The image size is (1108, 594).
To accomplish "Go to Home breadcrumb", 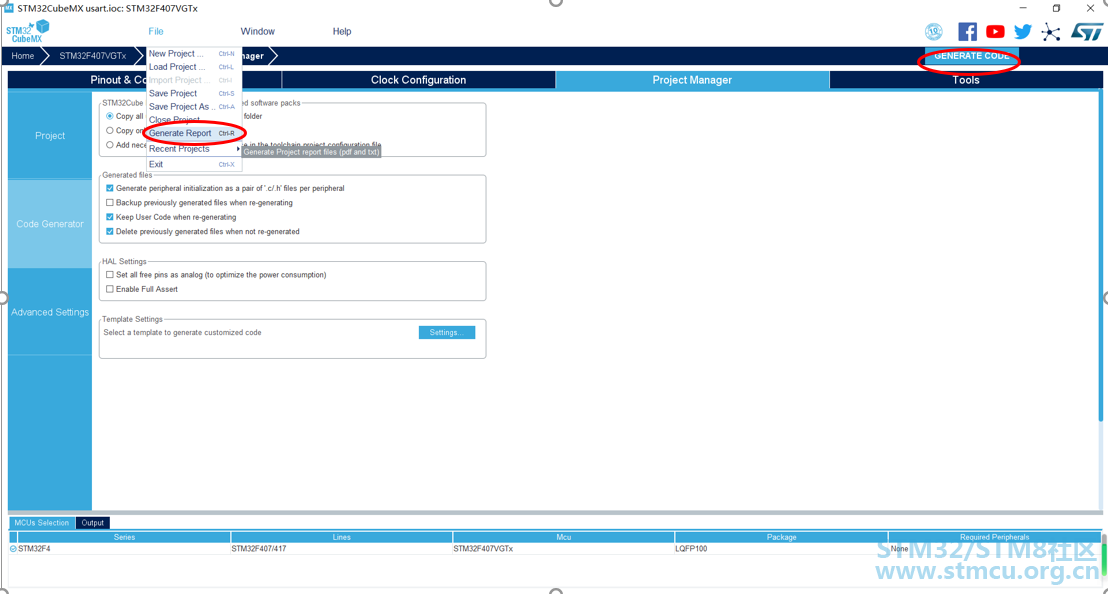I will tap(23, 56).
